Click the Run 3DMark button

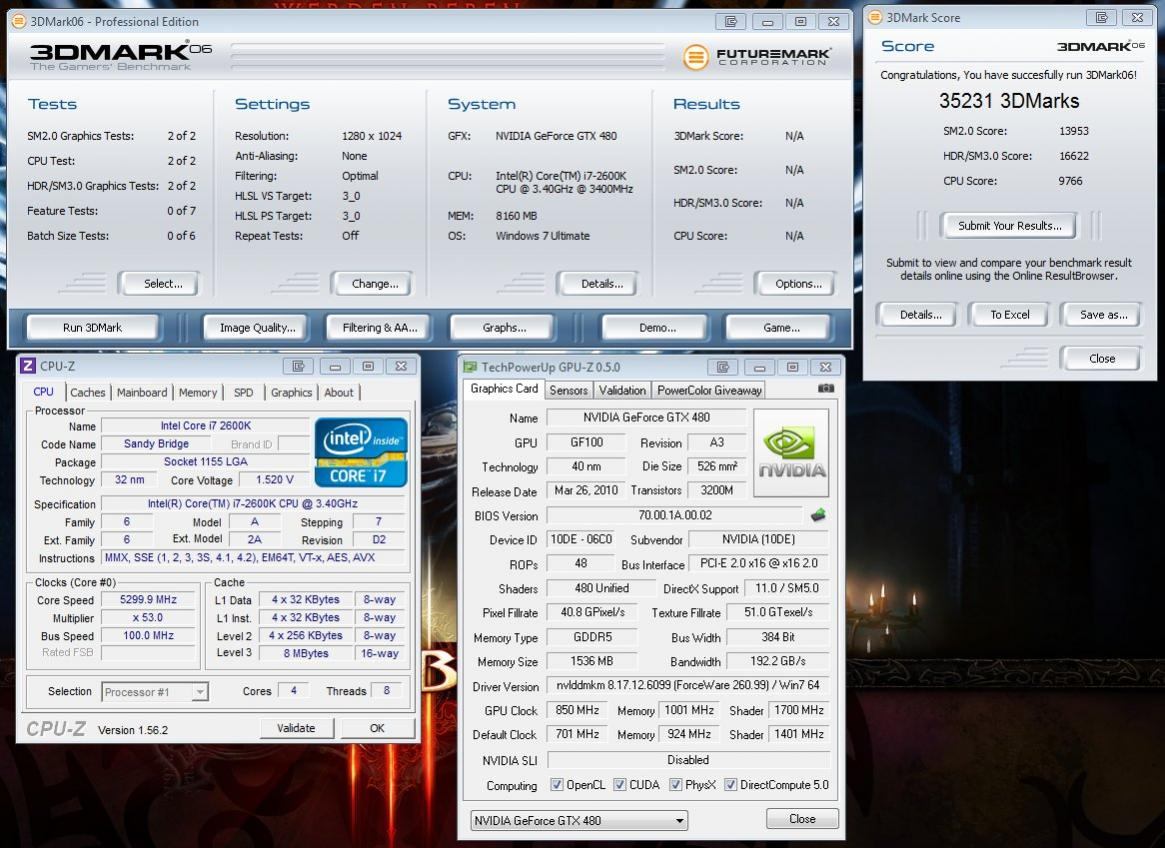(x=92, y=328)
